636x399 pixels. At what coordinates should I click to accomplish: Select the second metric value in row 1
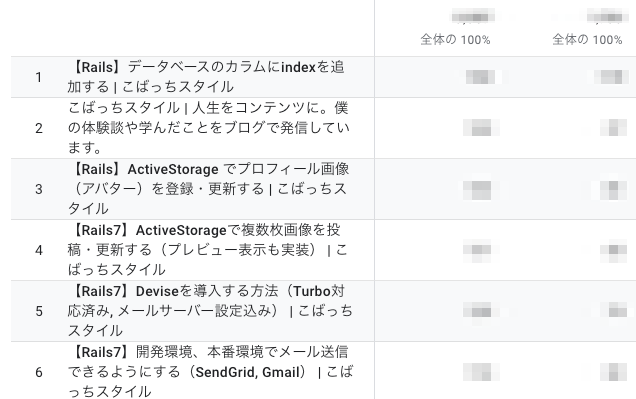(608, 77)
